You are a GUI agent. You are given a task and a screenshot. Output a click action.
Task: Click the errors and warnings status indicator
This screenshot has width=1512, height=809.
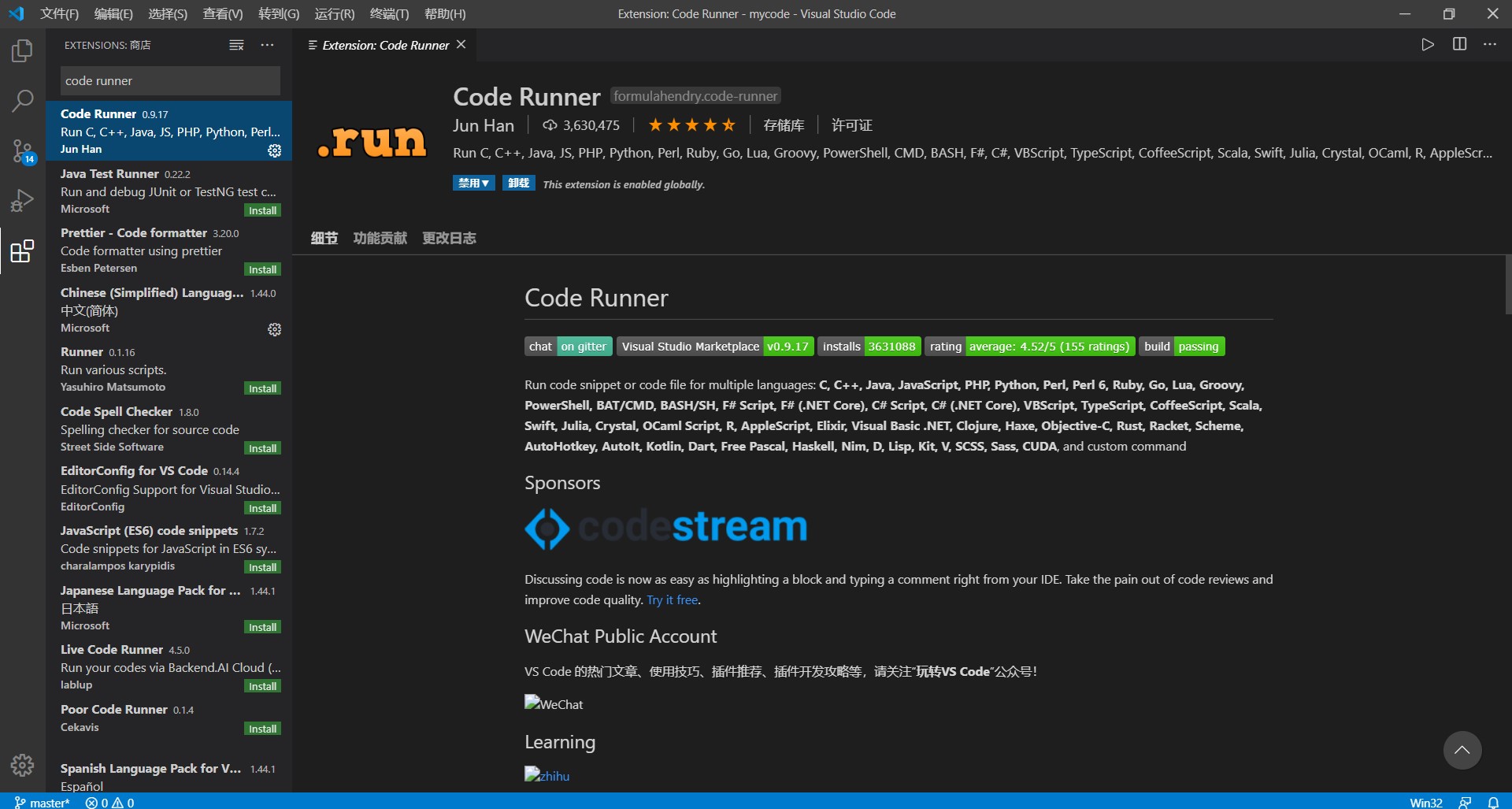110,803
